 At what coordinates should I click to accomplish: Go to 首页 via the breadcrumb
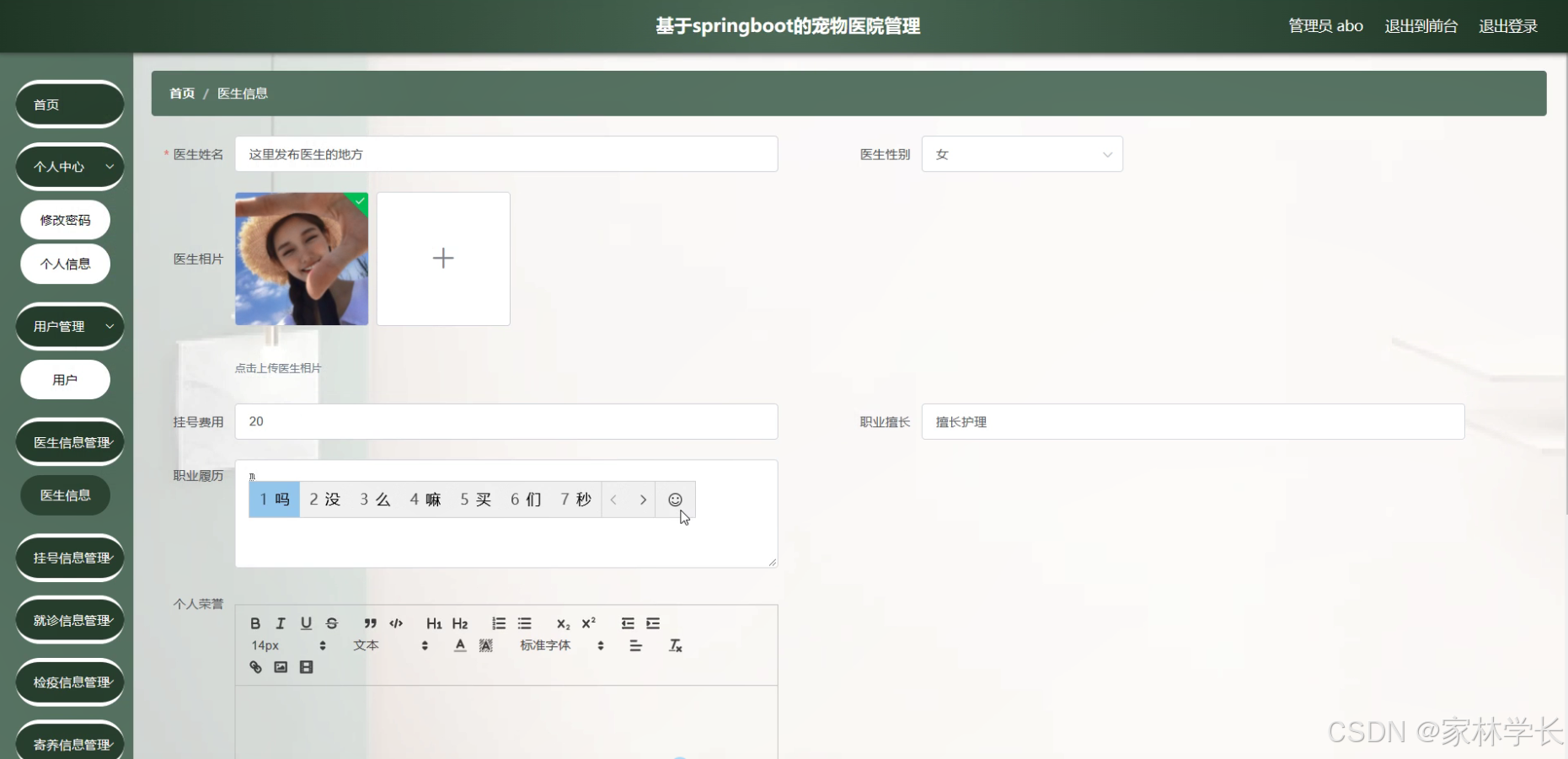182,94
